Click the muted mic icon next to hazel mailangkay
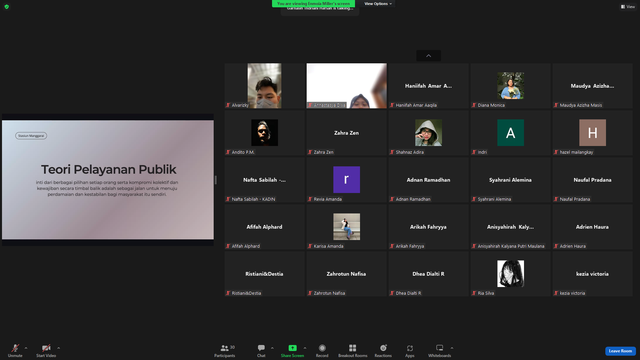This screenshot has width=640, height=360. 556,152
